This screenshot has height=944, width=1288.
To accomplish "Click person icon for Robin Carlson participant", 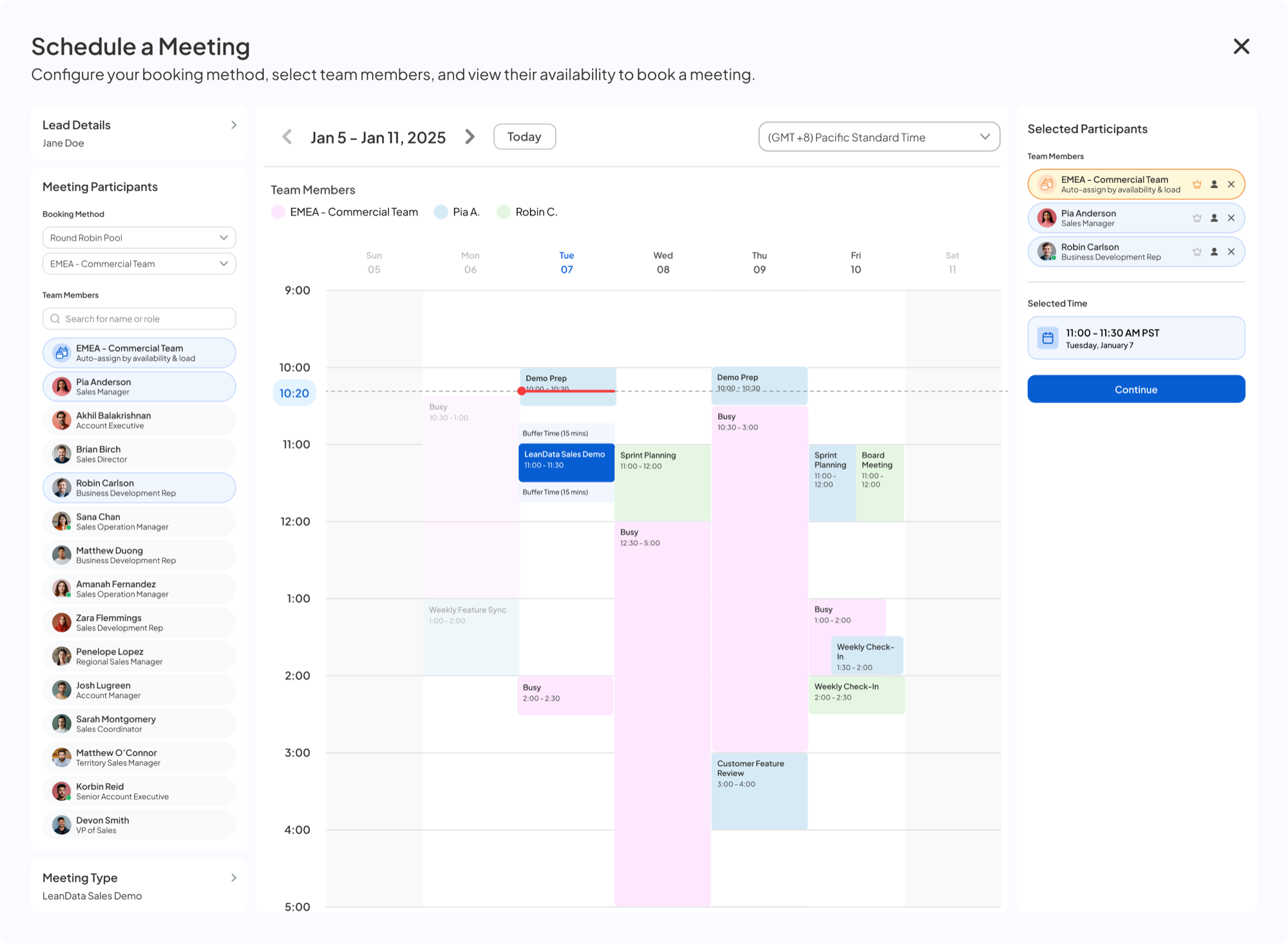I will click(1214, 252).
